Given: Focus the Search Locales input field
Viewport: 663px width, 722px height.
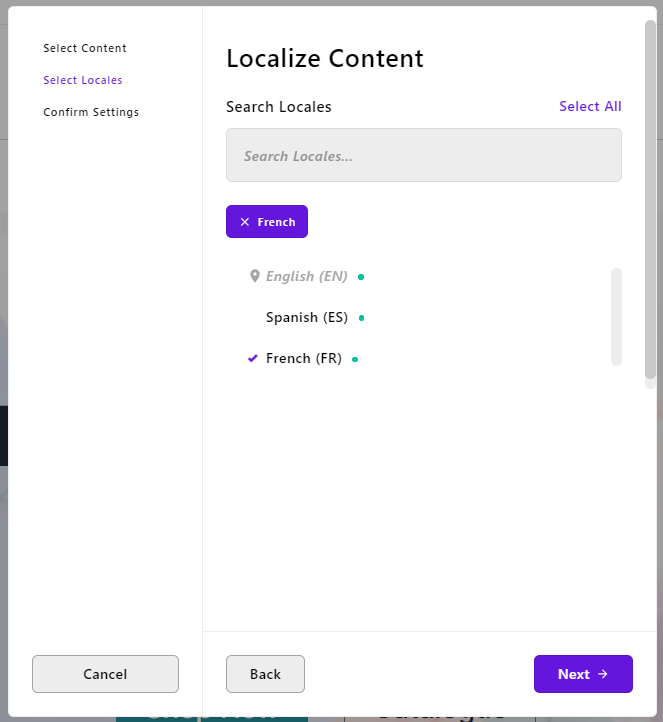Looking at the screenshot, I should [424, 155].
